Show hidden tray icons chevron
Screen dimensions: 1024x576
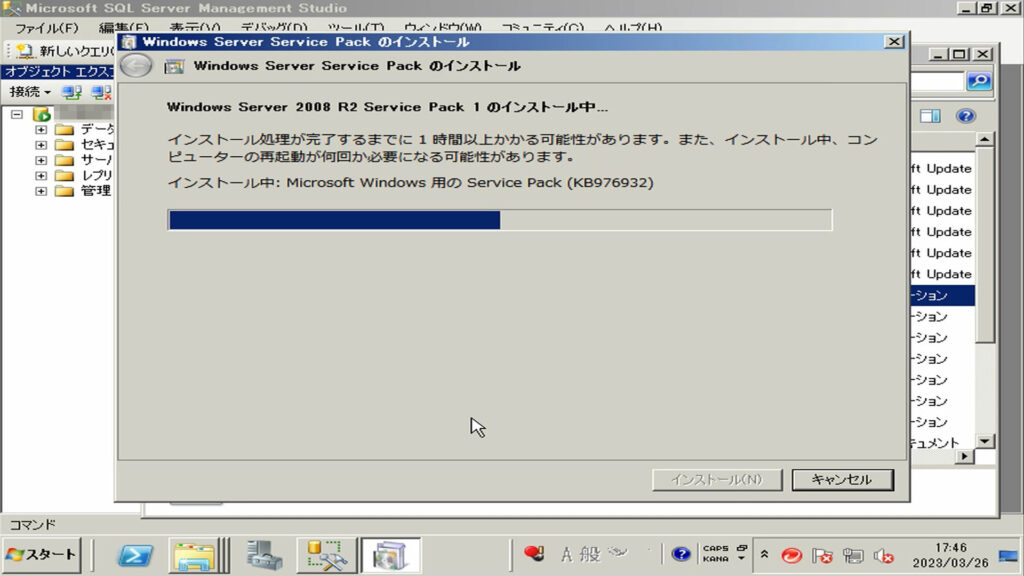click(765, 555)
